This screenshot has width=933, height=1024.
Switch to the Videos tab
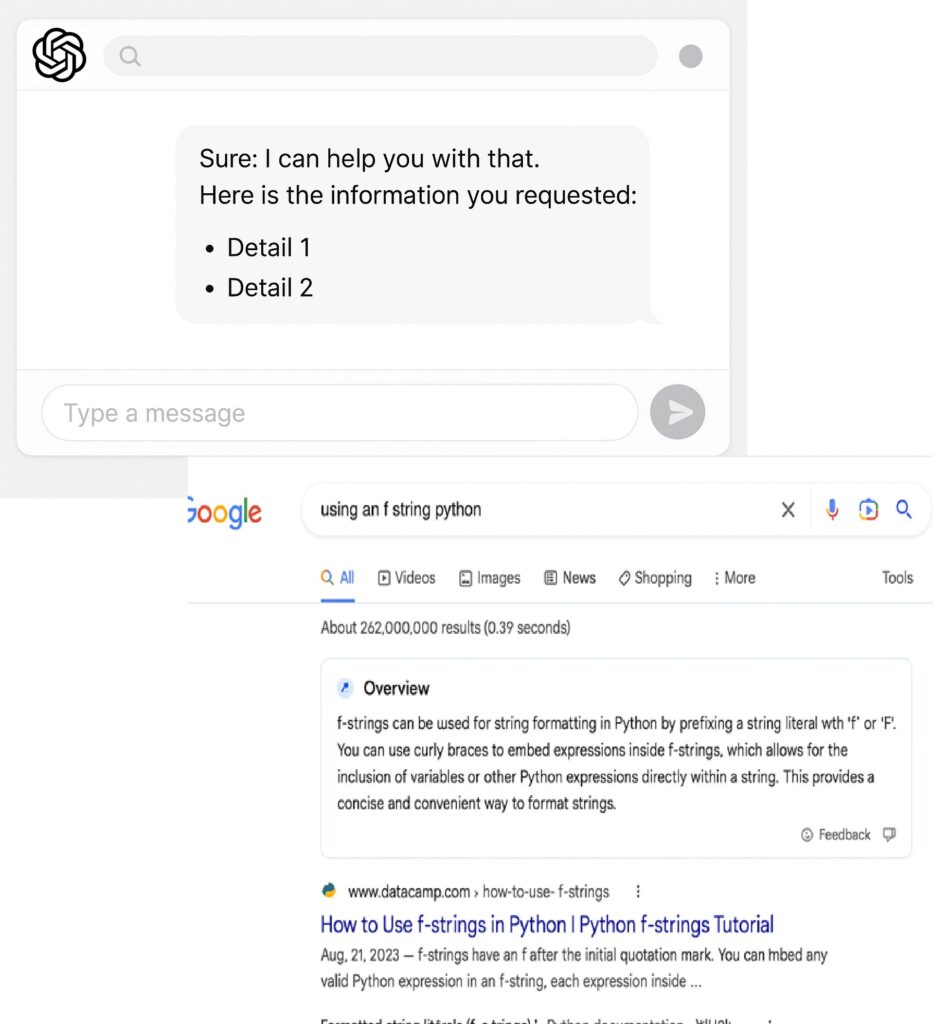tap(407, 578)
